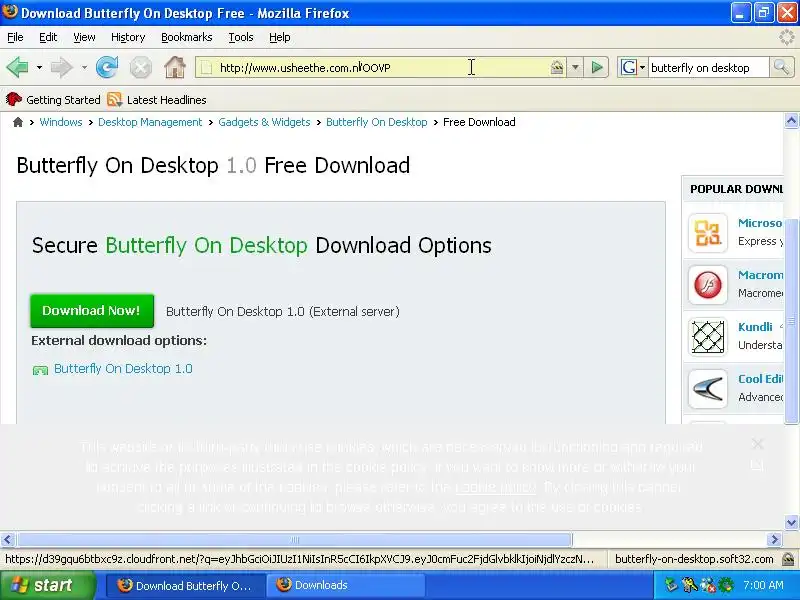Click the search magnifier button
The image size is (800, 600).
pos(781,67)
